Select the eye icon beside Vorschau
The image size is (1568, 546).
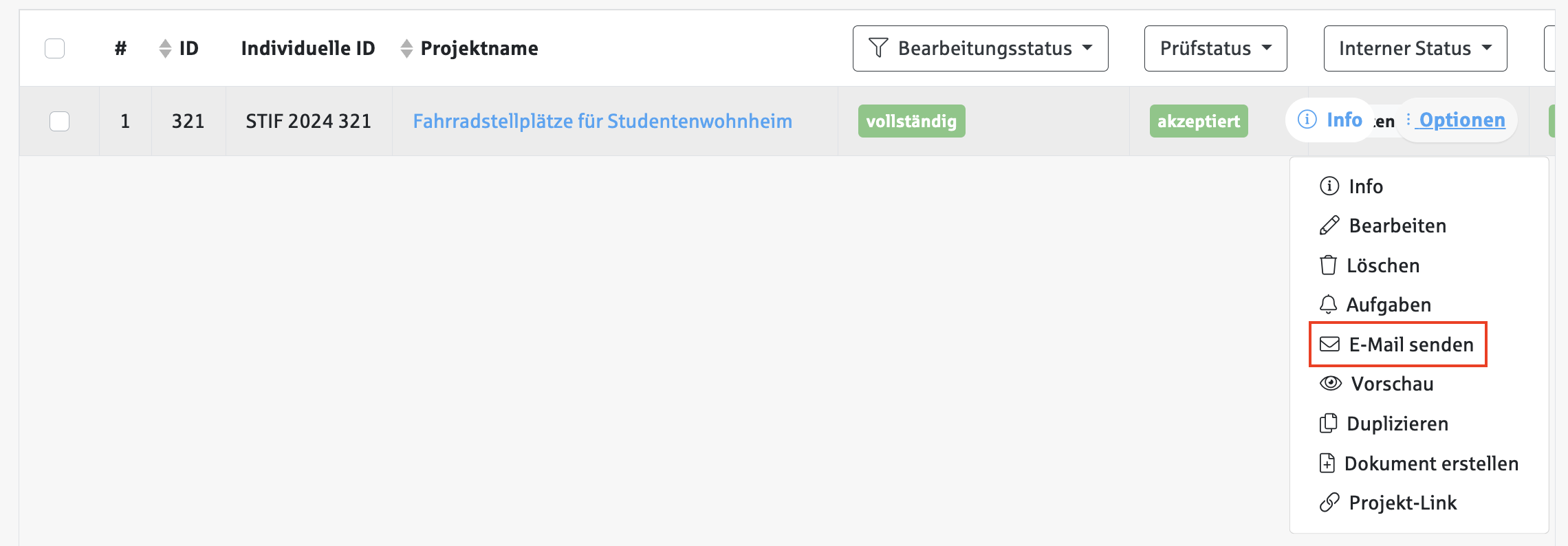pyautogui.click(x=1329, y=384)
